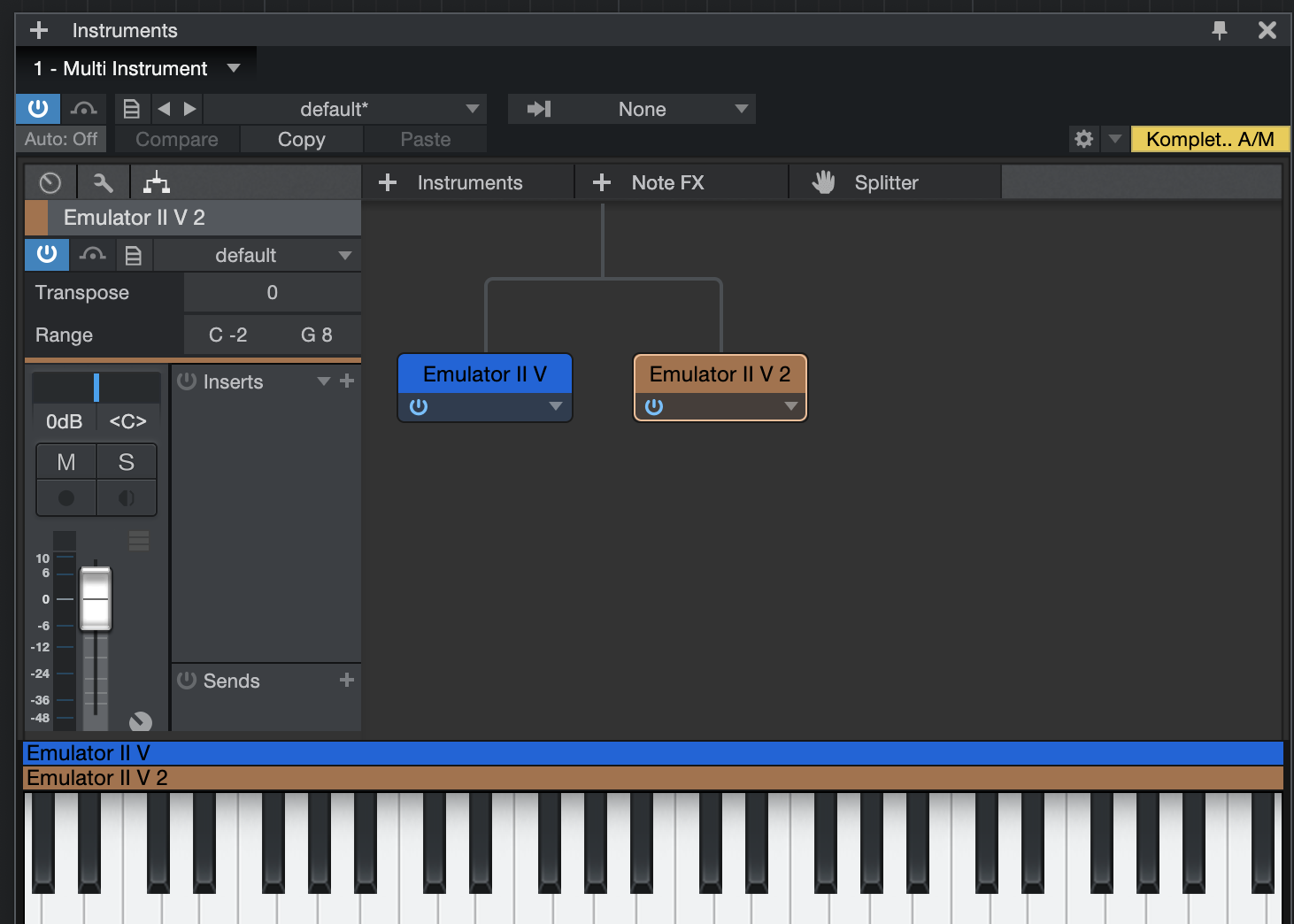This screenshot has height=924, width=1294.
Task: Open the Emulator II V 2 node dropdown arrow
Action: click(x=791, y=407)
